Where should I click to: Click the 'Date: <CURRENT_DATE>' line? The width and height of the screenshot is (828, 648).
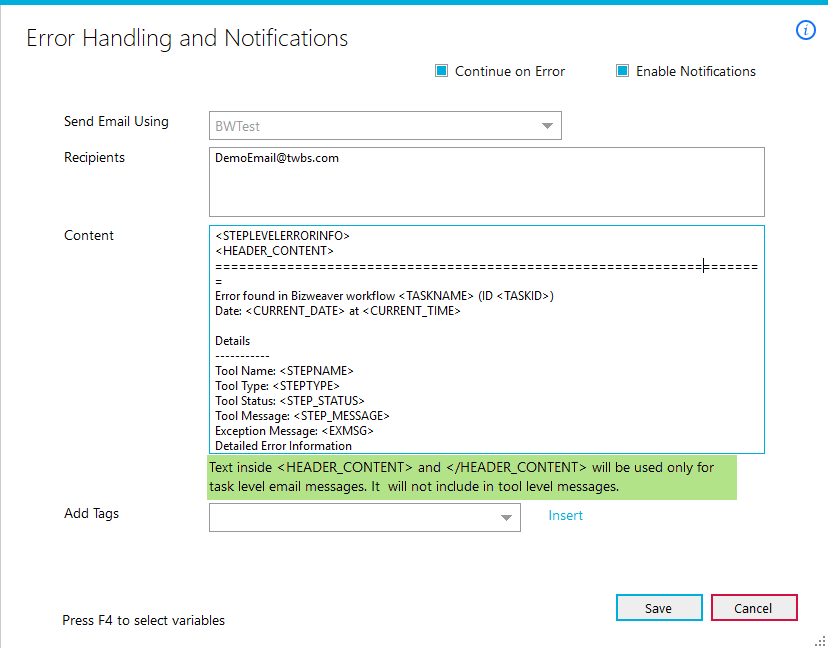pos(338,311)
